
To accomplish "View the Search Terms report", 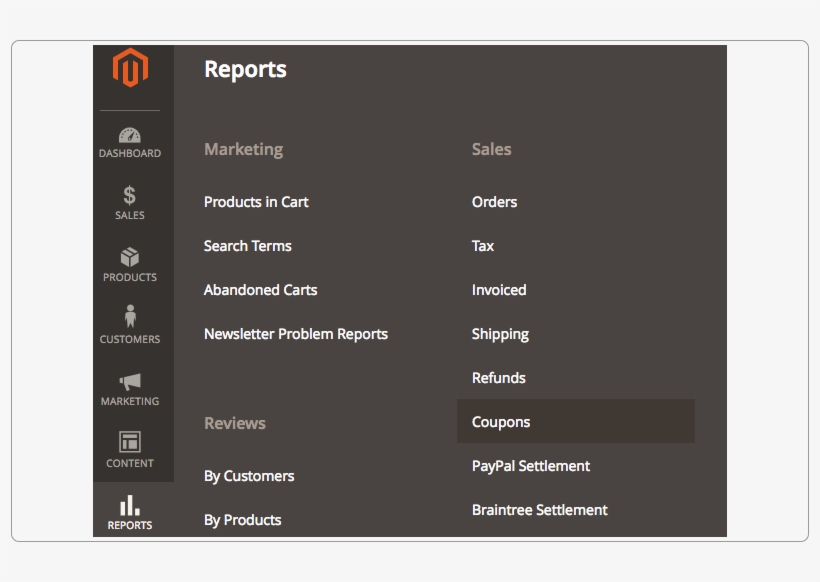I will click(x=247, y=245).
